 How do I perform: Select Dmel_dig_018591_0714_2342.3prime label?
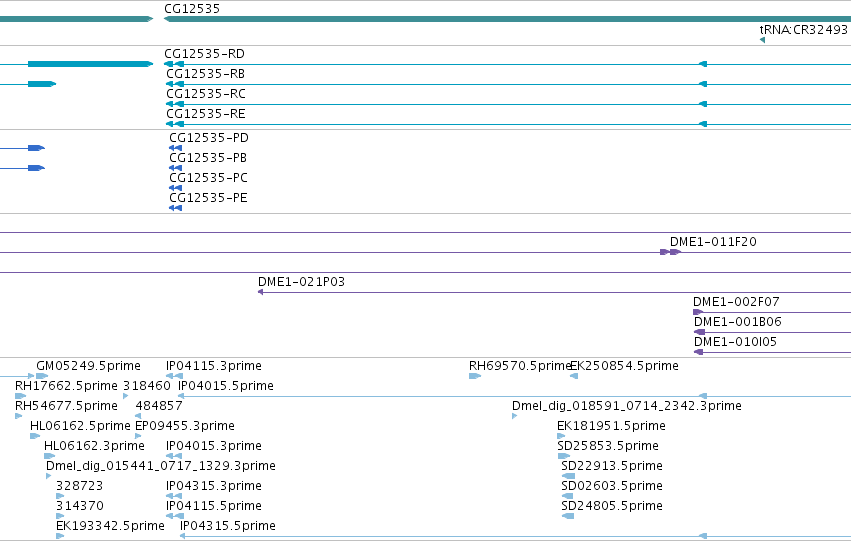pyautogui.click(x=627, y=406)
